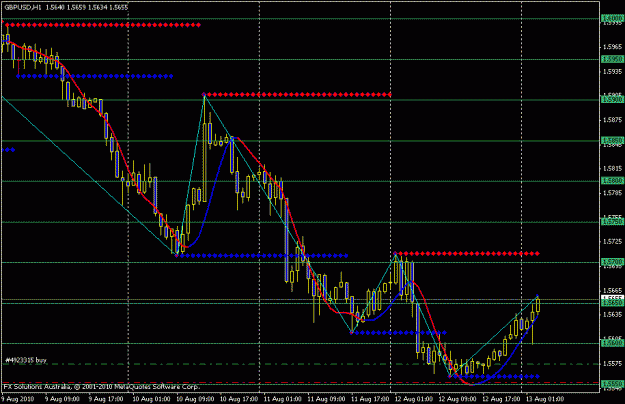Click the 1.5700 green level label

tap(612, 262)
